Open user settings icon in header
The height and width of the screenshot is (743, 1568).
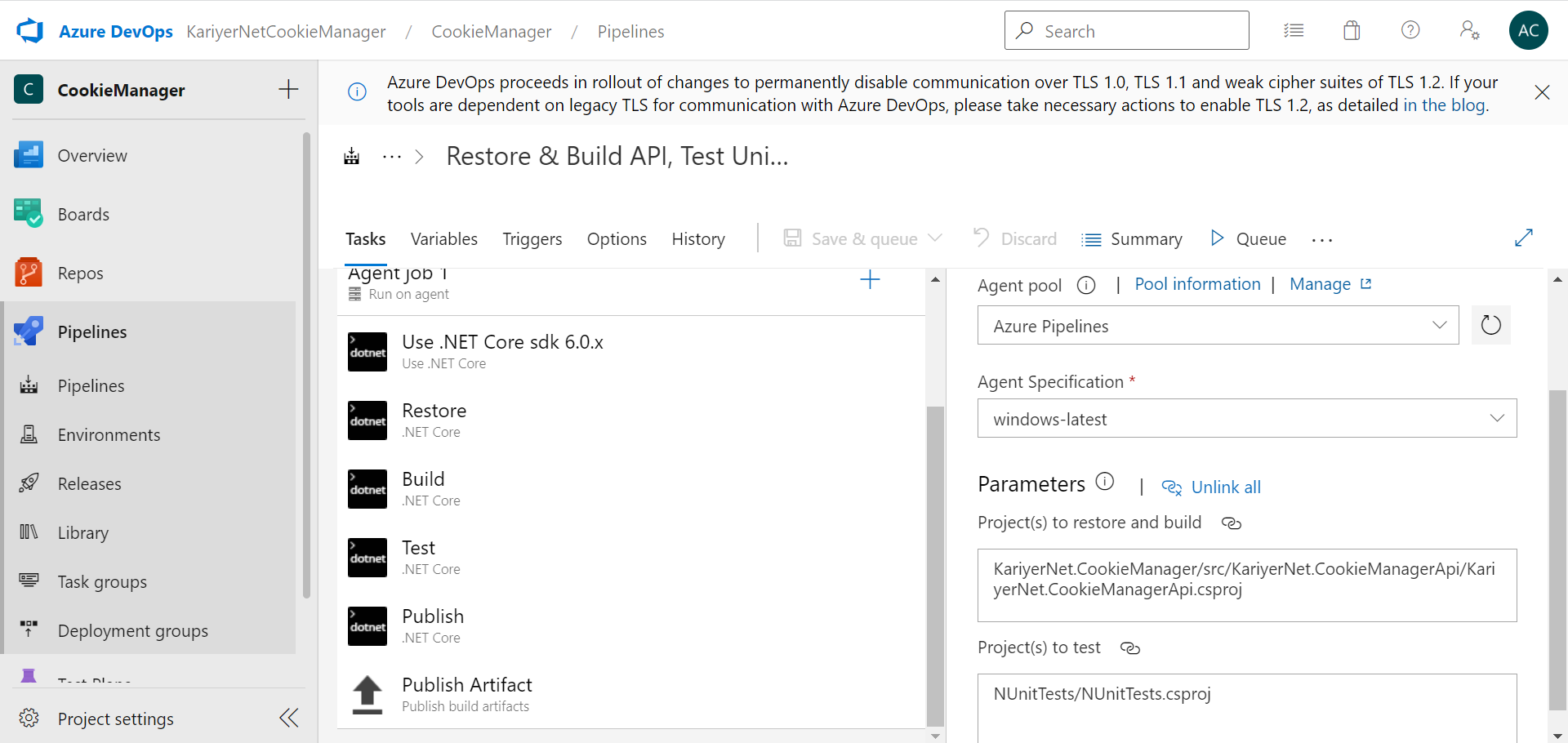click(1469, 31)
